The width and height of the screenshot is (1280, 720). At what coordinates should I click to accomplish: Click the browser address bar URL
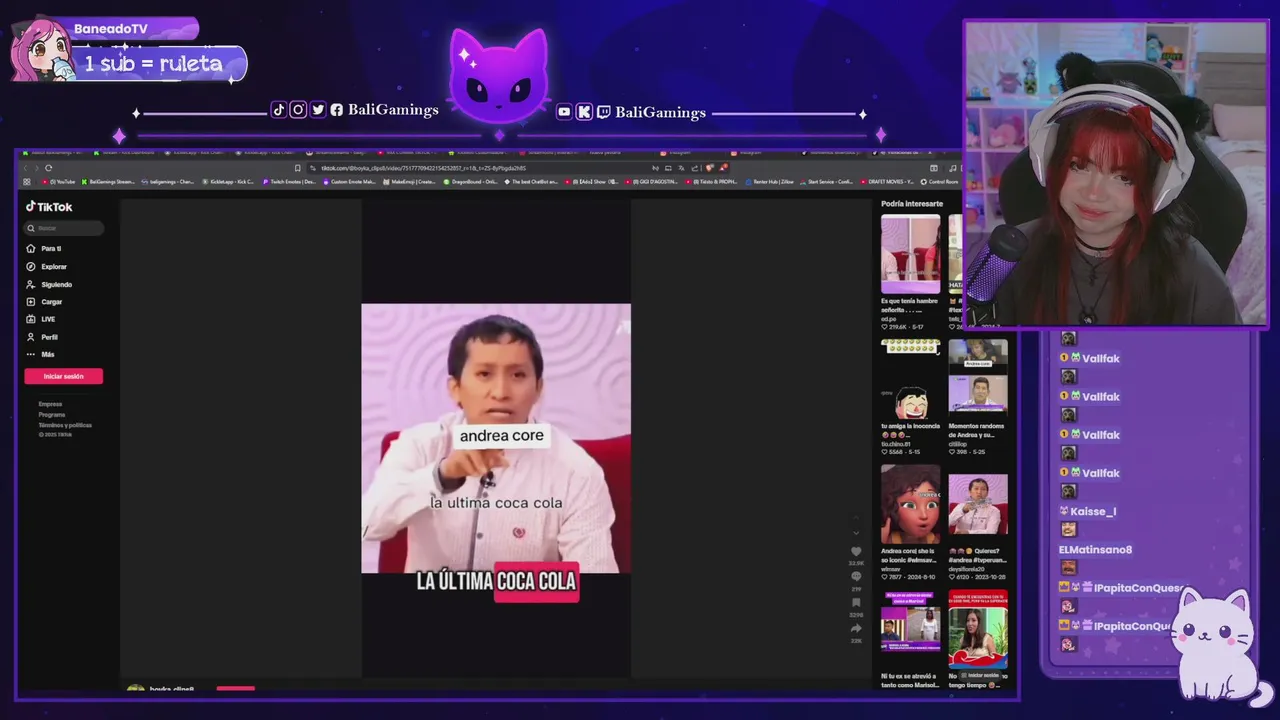pyautogui.click(x=423, y=168)
